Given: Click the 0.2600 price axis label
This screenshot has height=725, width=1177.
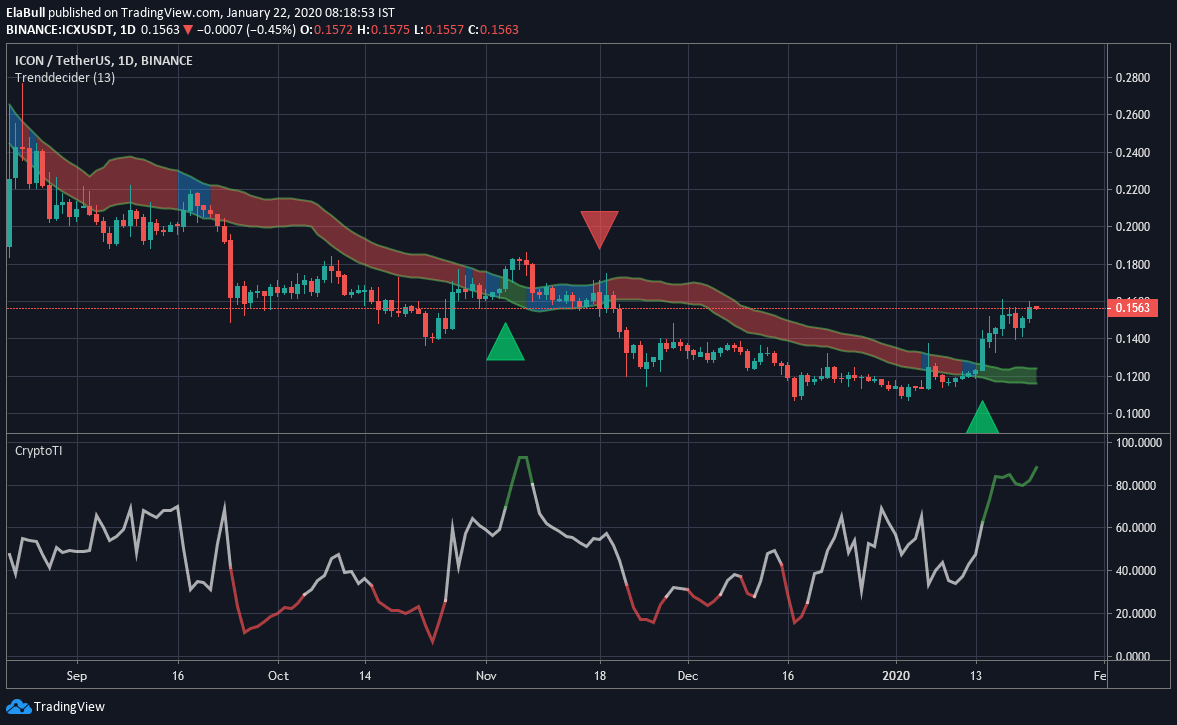Looking at the screenshot, I should (x=1132, y=115).
